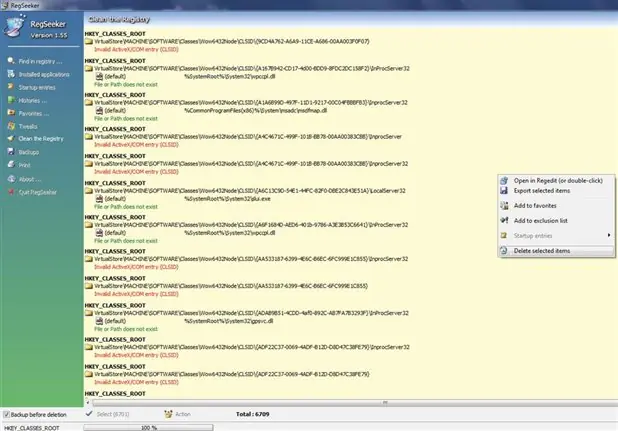Open Backup in the sidebar
The width and height of the screenshot is (618, 431).
29,152
